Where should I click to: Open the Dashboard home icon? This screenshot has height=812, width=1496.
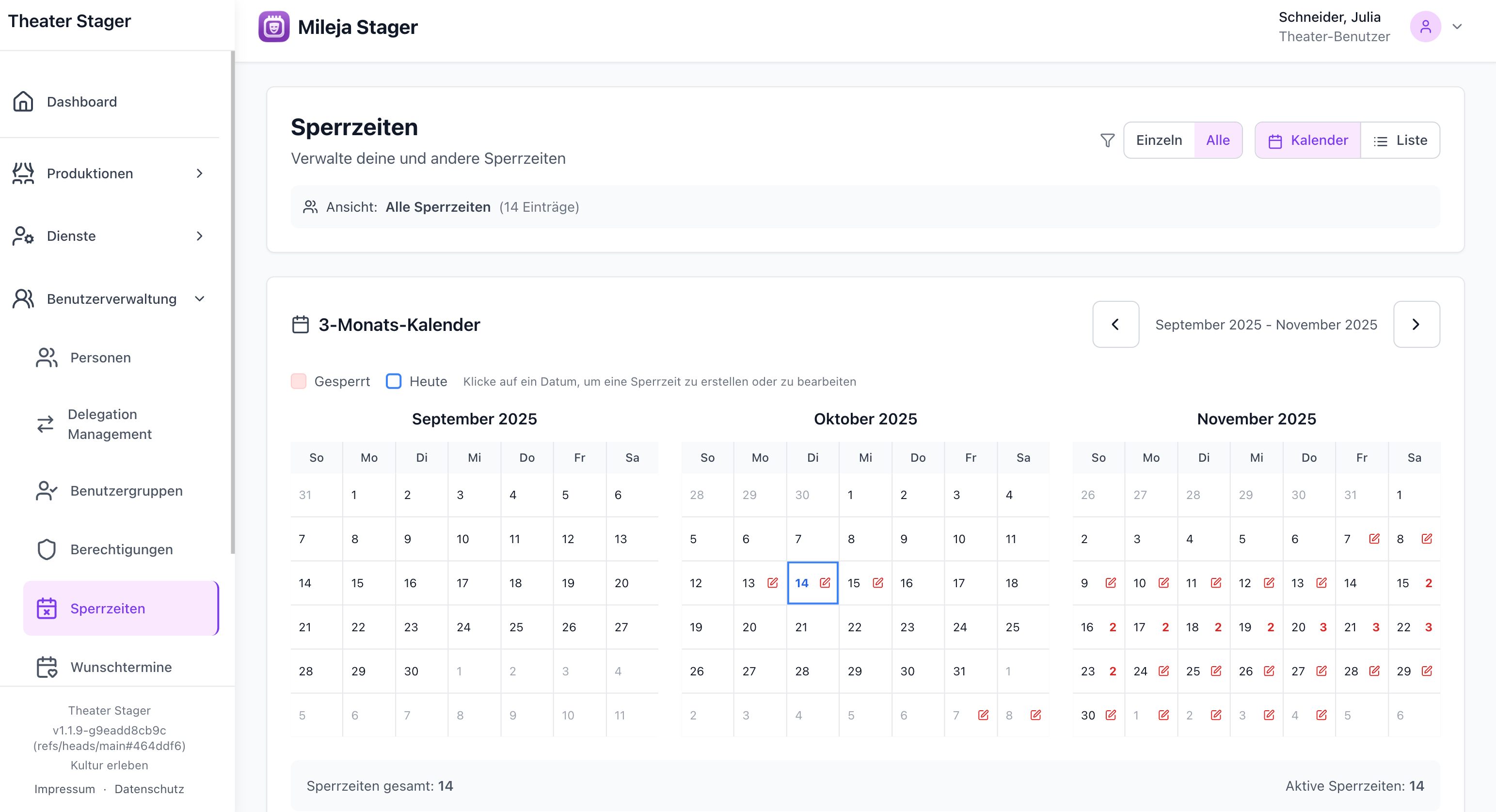(x=23, y=102)
